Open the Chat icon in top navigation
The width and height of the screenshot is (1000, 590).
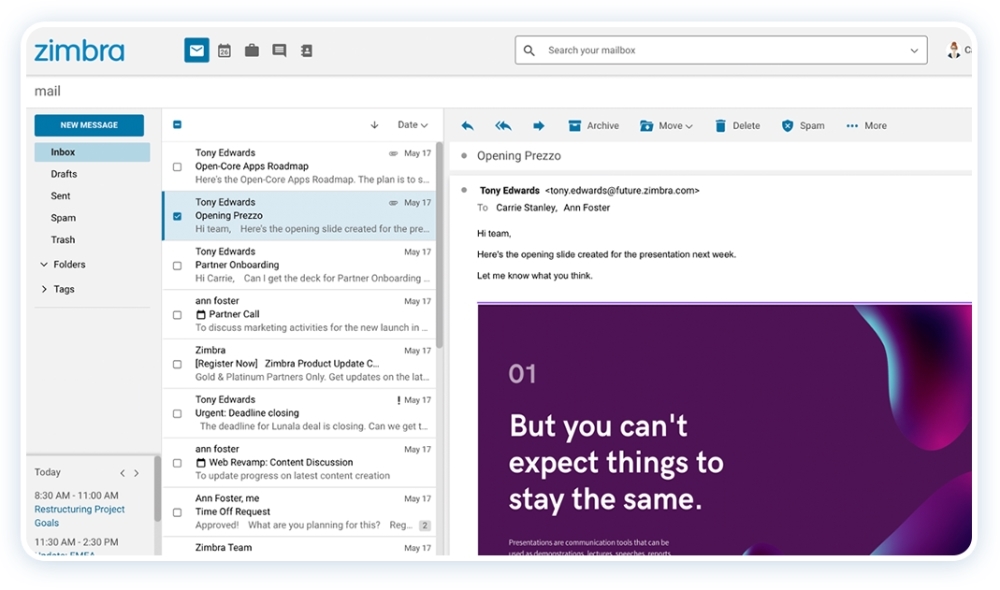click(x=279, y=50)
